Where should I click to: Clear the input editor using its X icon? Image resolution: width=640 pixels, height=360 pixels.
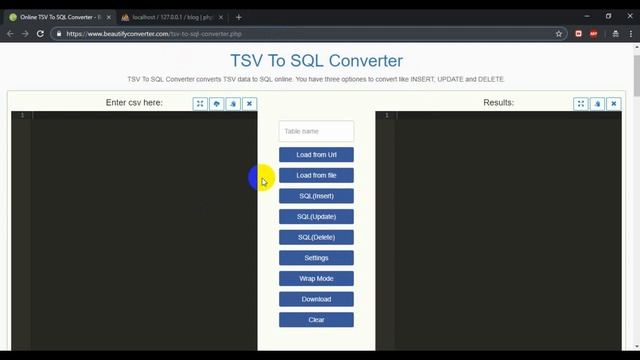(249, 104)
